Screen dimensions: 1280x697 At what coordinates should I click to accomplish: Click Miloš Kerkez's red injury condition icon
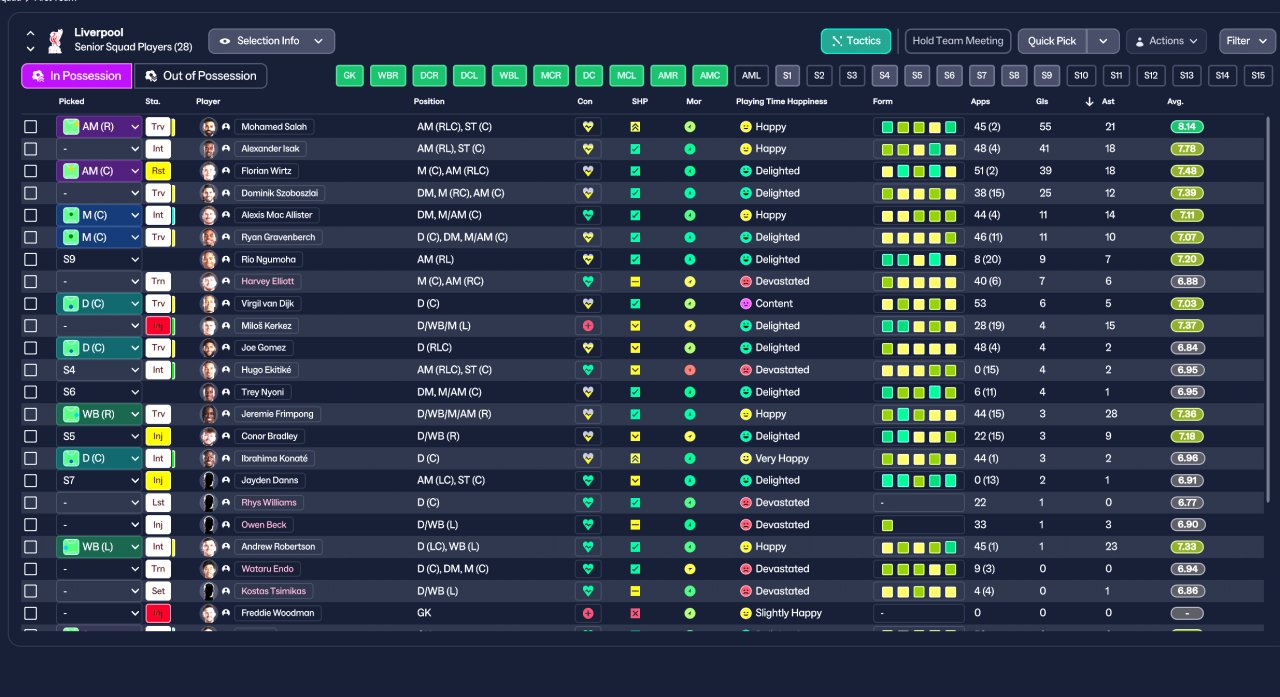click(588, 326)
